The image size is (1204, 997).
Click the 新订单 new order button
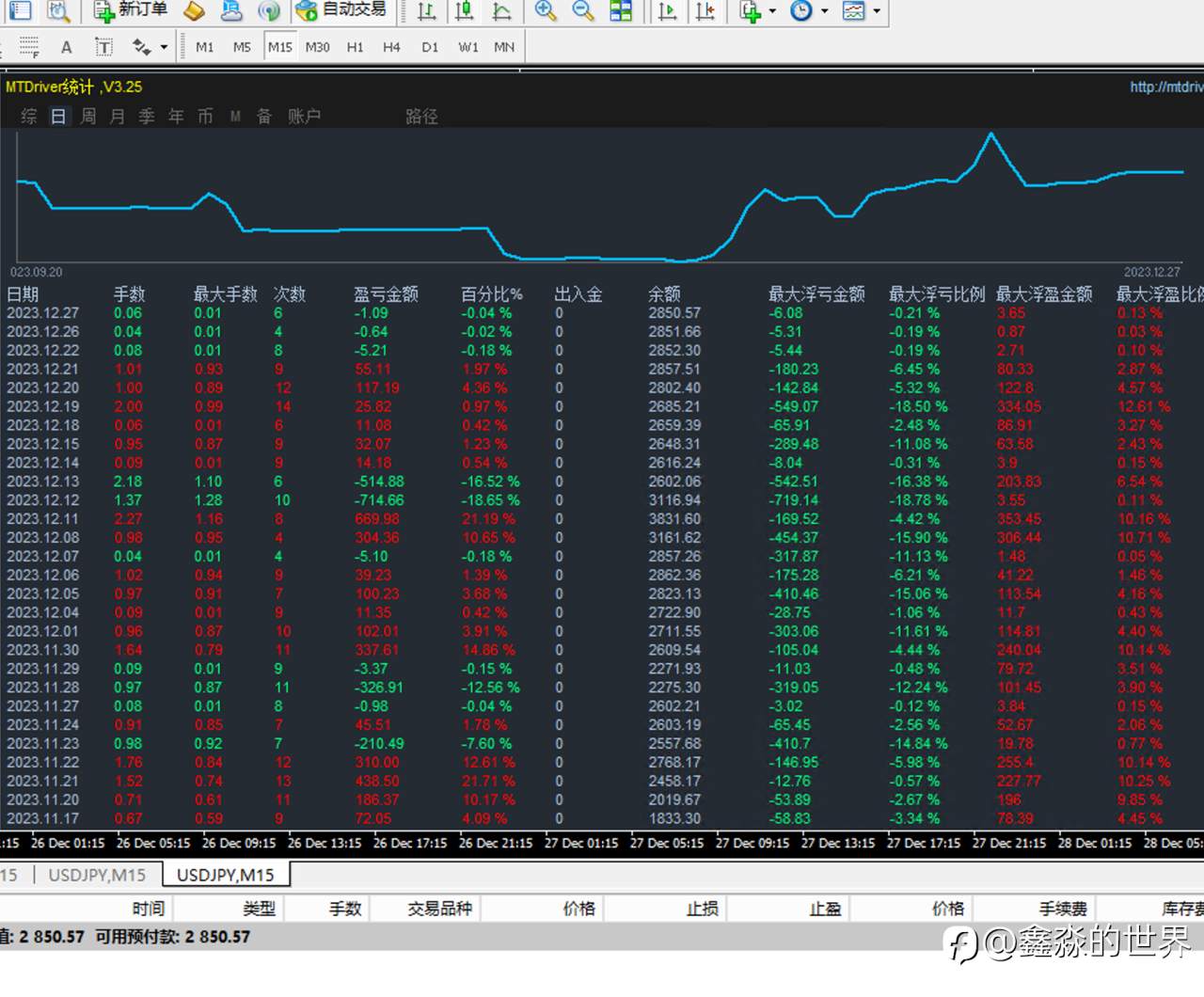[130, 10]
